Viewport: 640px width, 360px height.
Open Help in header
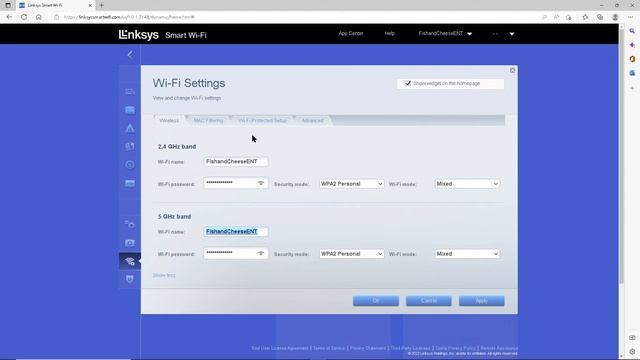tap(389, 33)
